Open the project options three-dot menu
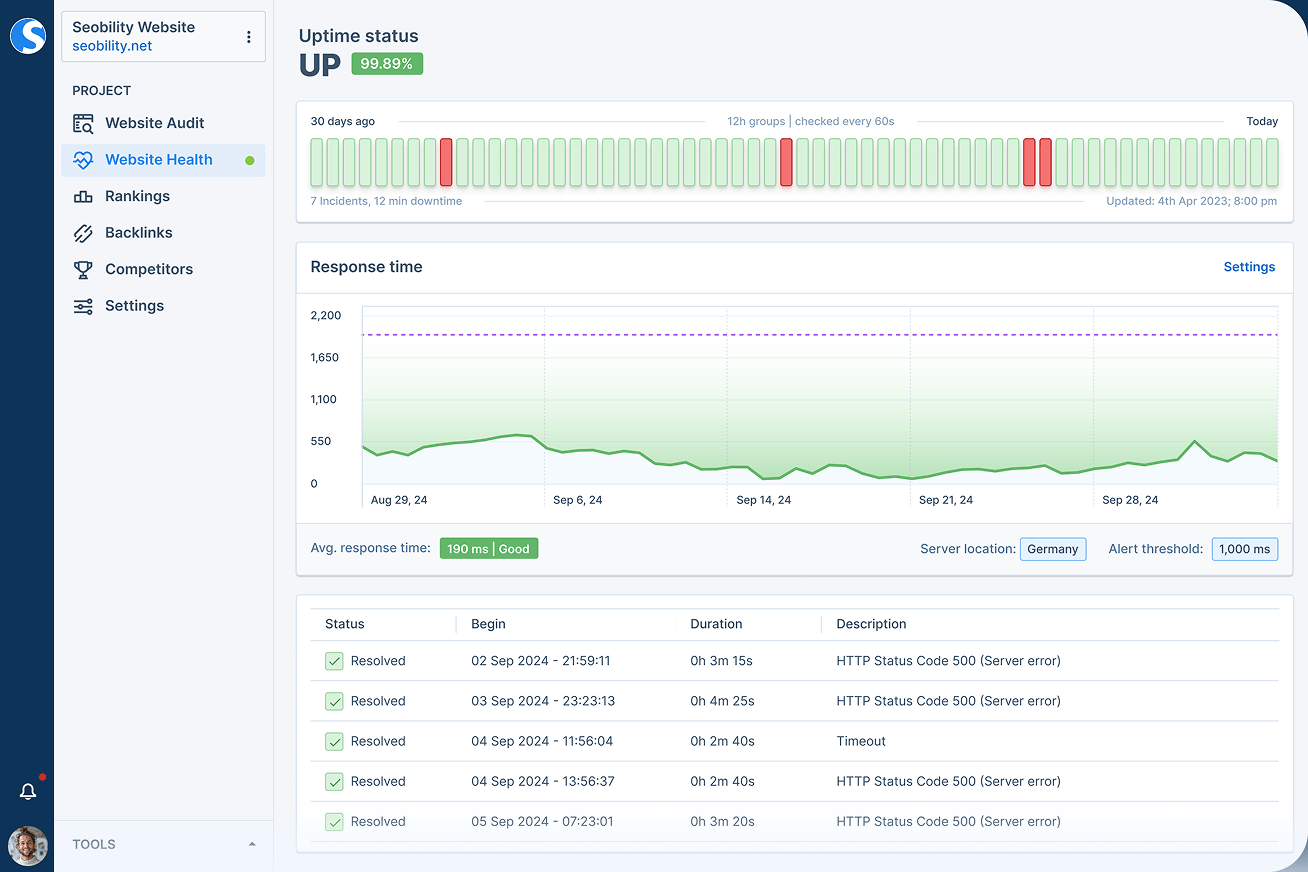Image resolution: width=1308 pixels, height=872 pixels. coord(248,36)
